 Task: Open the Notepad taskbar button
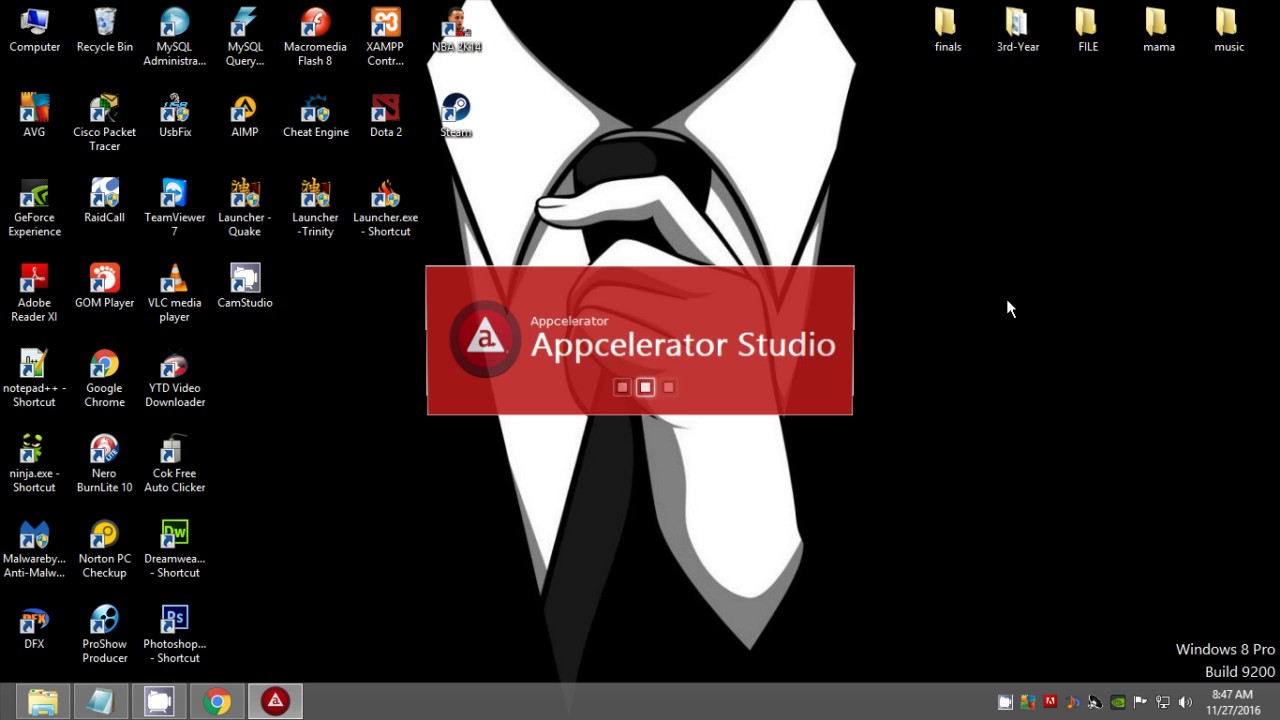101,701
